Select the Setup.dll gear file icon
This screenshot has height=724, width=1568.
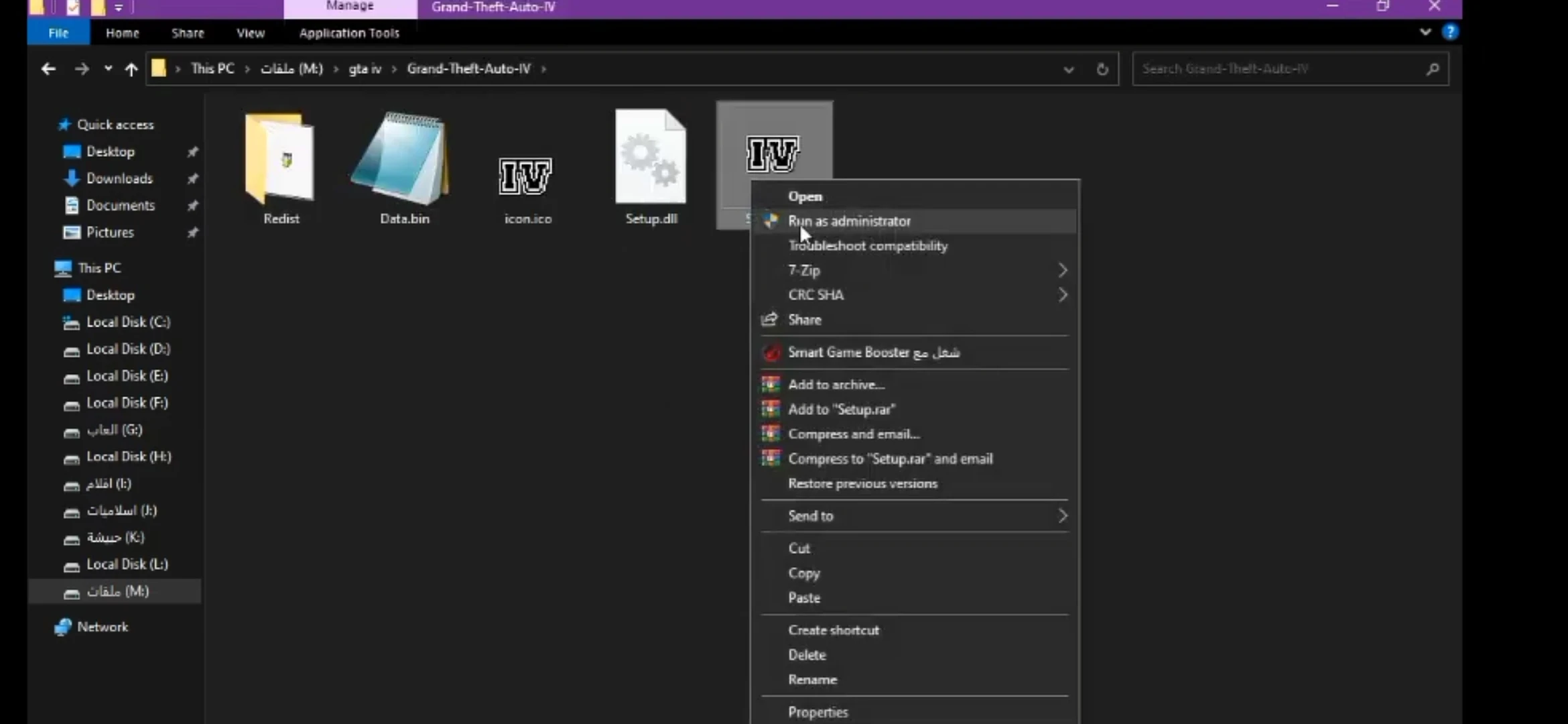tap(650, 158)
